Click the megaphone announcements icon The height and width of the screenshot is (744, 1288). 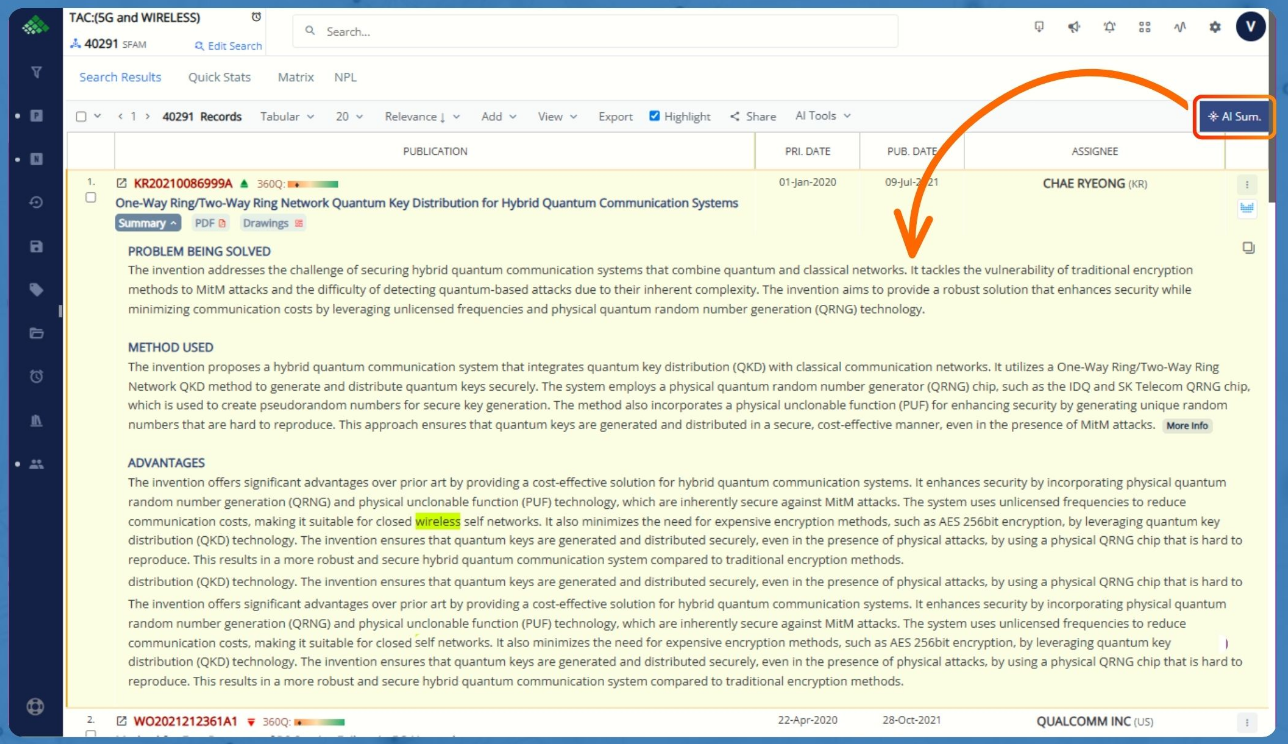pyautogui.click(x=1074, y=28)
